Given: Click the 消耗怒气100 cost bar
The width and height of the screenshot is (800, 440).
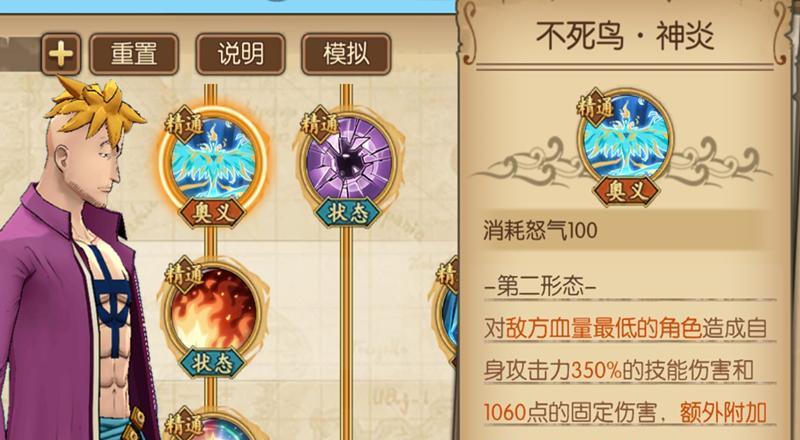Looking at the screenshot, I should (623, 231).
